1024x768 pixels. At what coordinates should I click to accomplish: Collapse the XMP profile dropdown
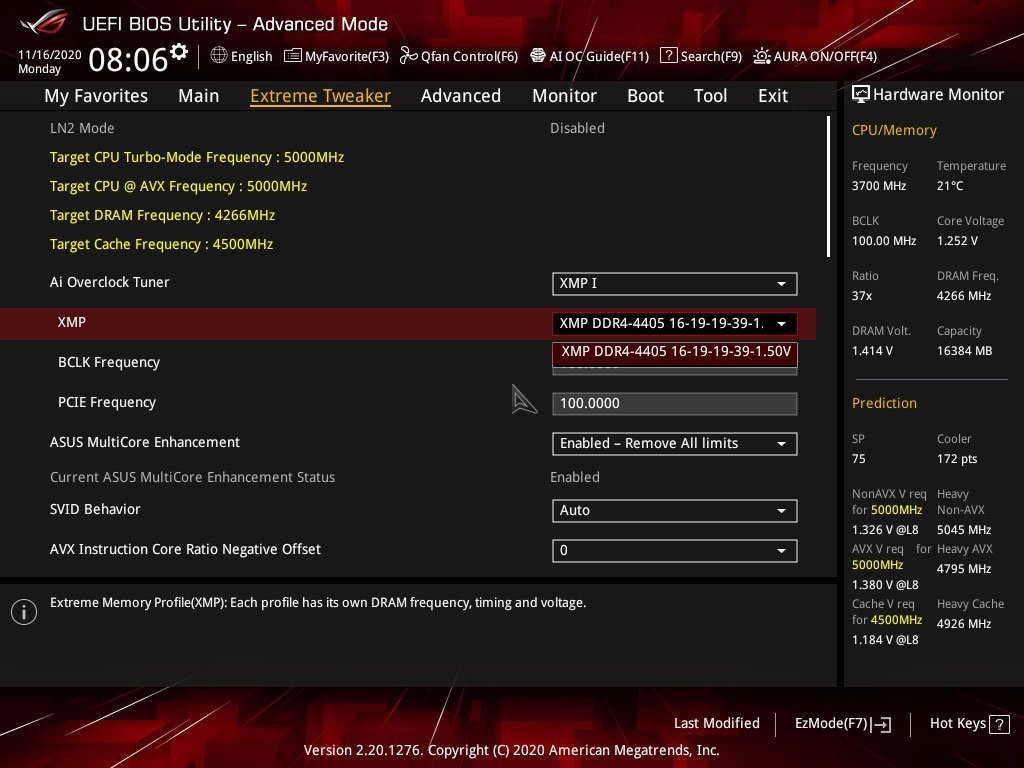(675, 323)
